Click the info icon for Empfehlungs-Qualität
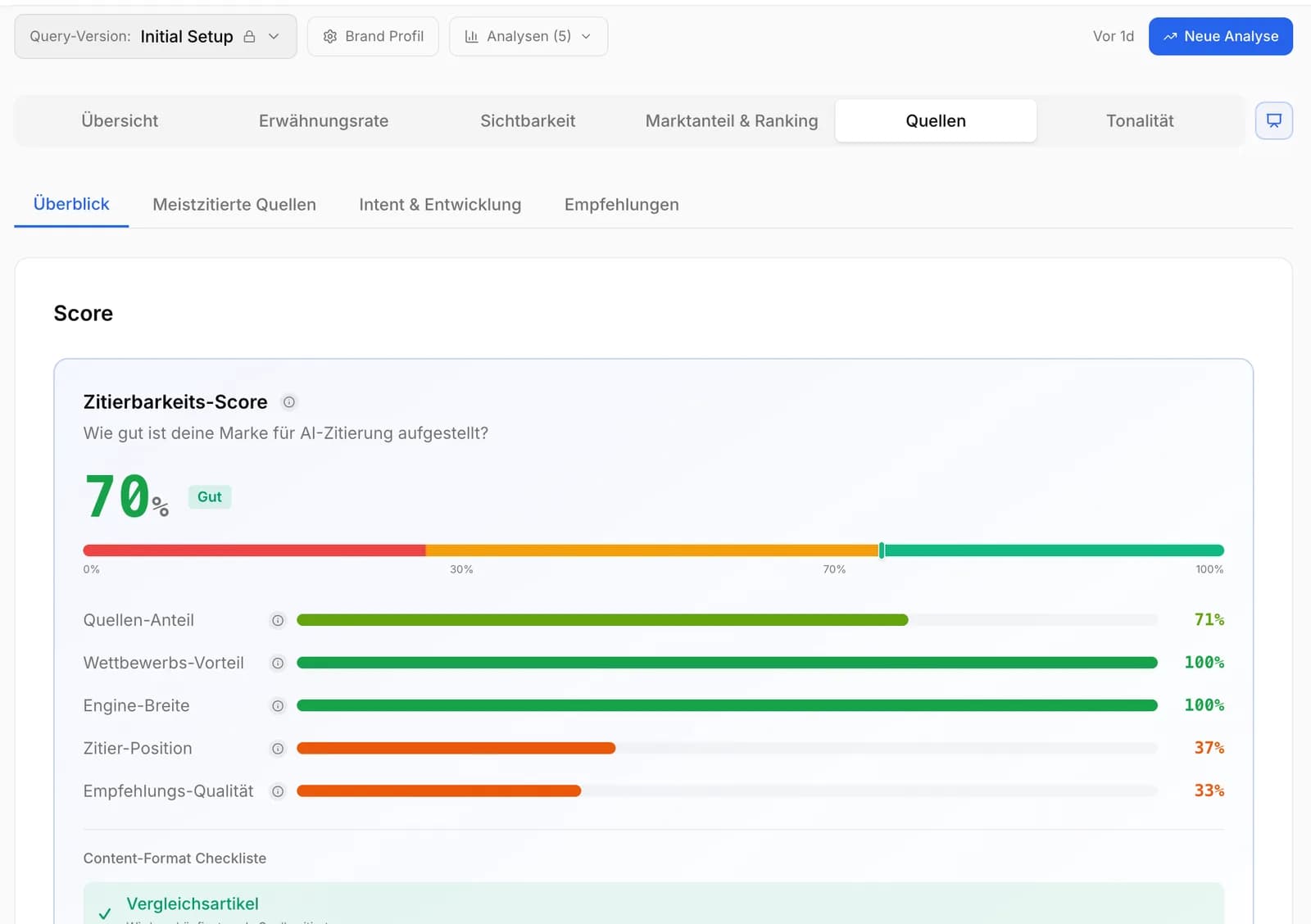Image resolution: width=1311 pixels, height=924 pixels. [x=278, y=791]
